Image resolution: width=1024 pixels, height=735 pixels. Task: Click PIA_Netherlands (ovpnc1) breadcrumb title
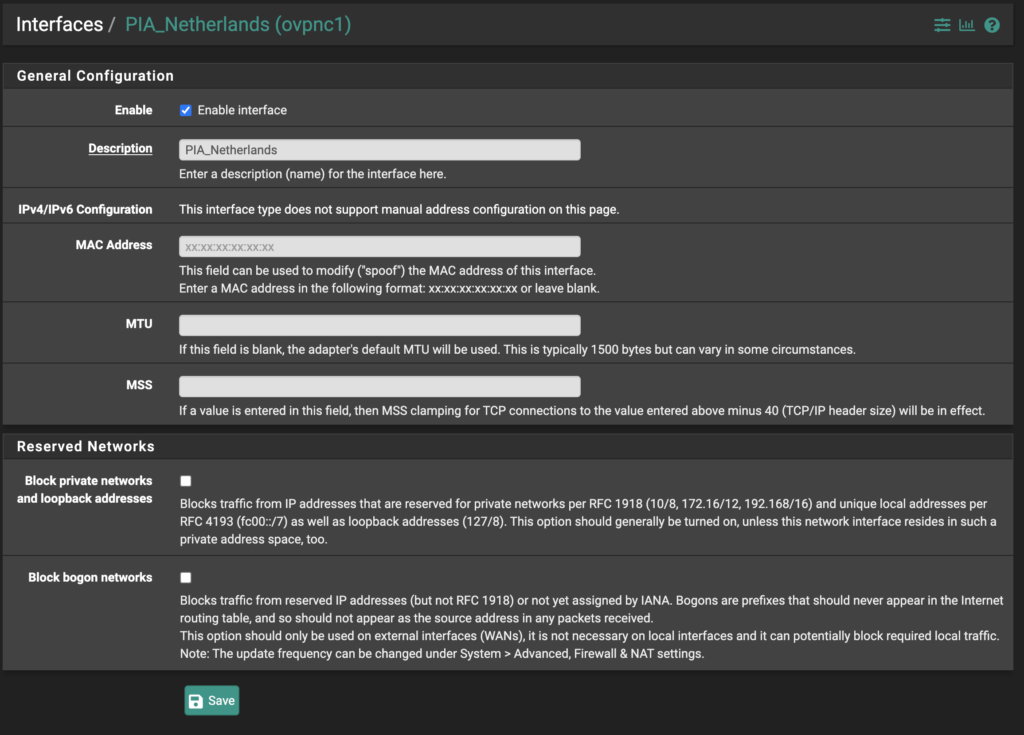(x=237, y=25)
